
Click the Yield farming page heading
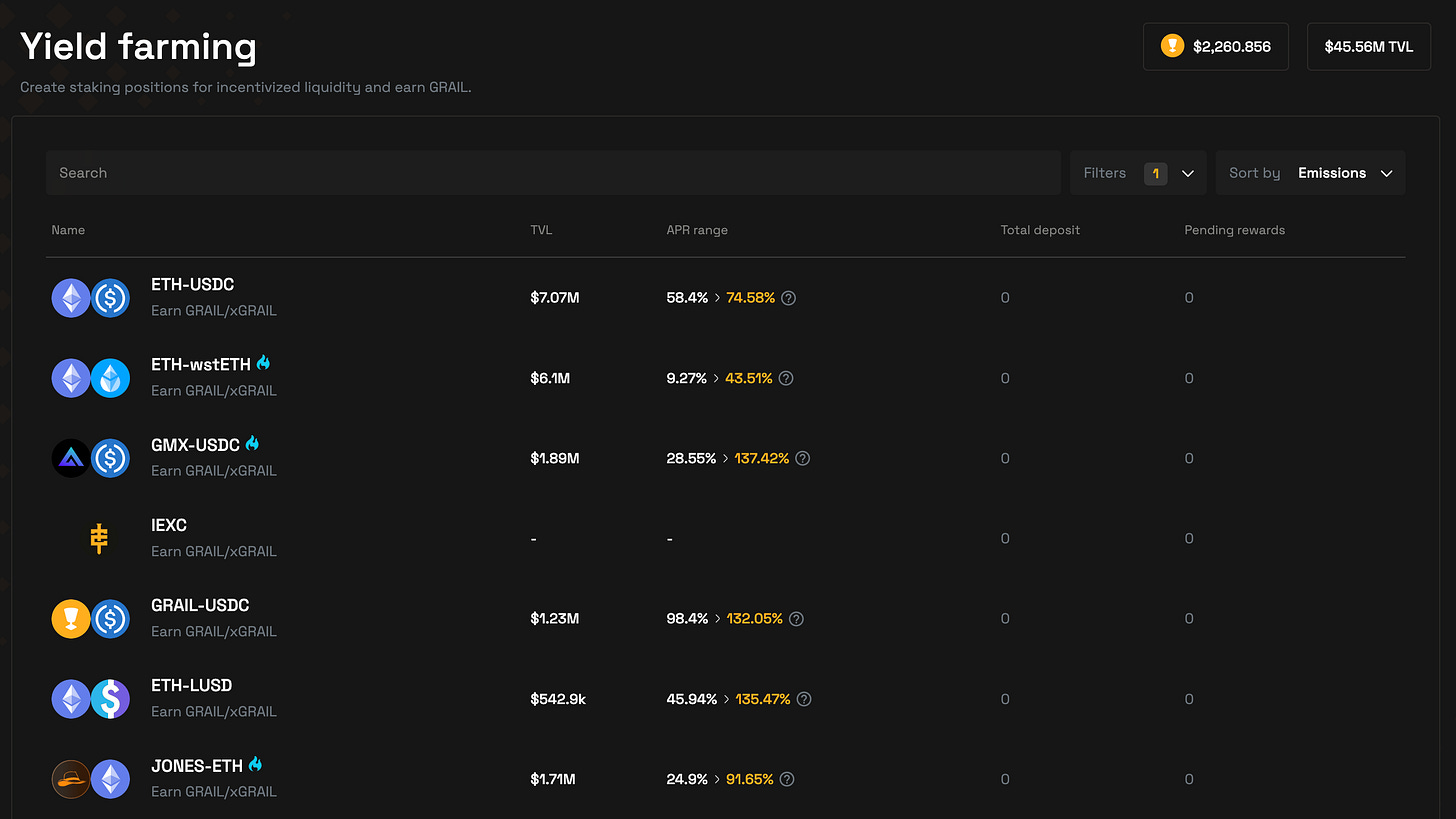click(x=139, y=47)
